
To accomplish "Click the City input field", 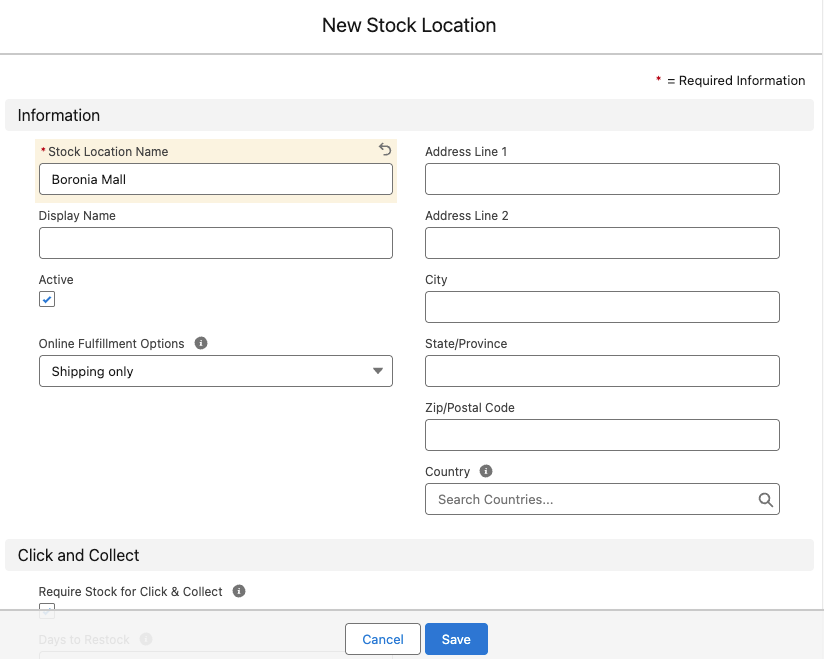I will pos(602,307).
